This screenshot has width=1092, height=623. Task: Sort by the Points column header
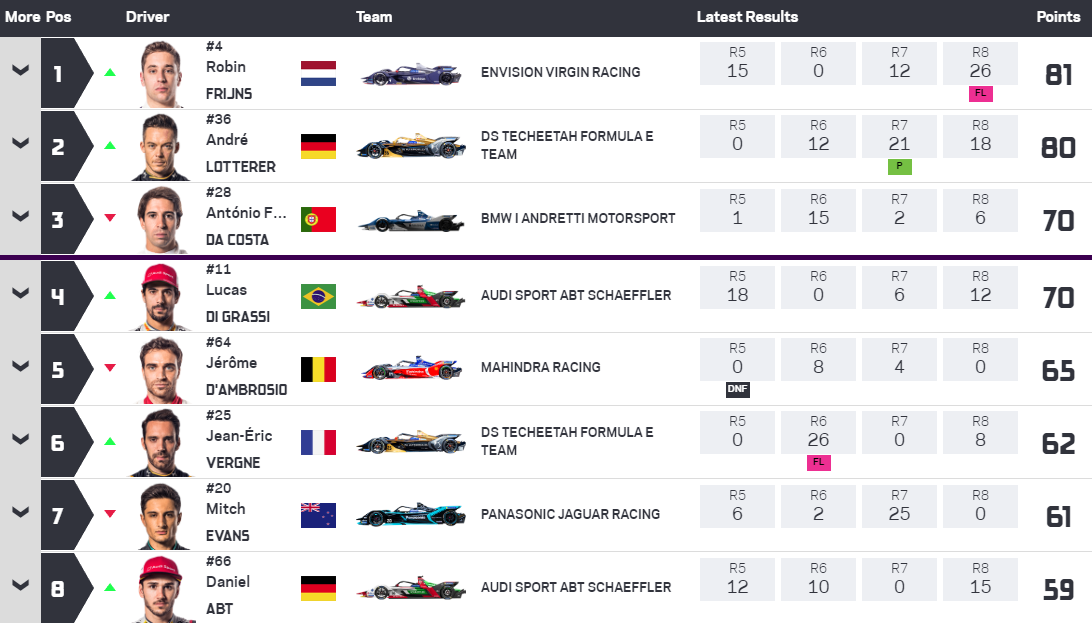click(1058, 17)
